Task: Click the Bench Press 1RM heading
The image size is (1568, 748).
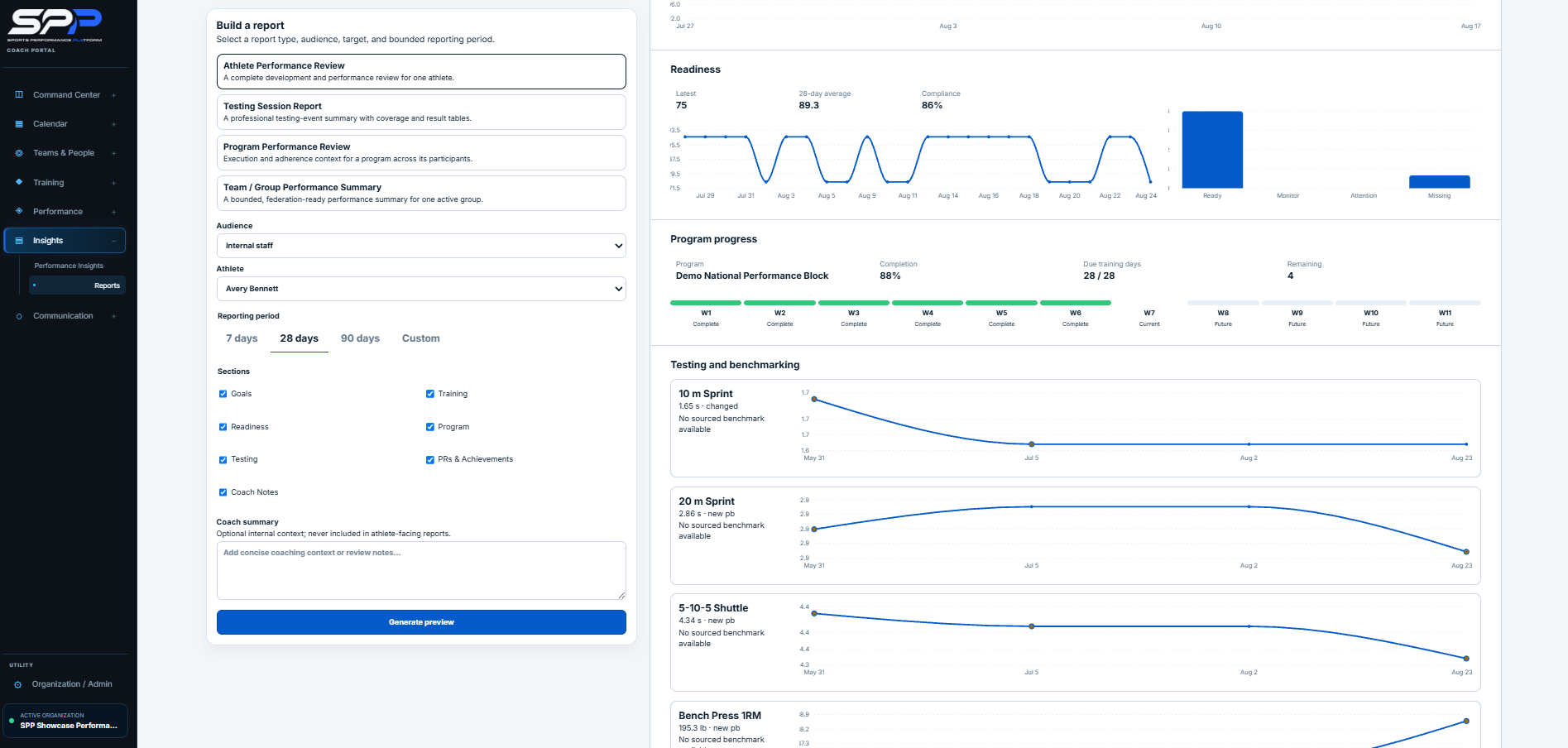Action: coord(720,716)
